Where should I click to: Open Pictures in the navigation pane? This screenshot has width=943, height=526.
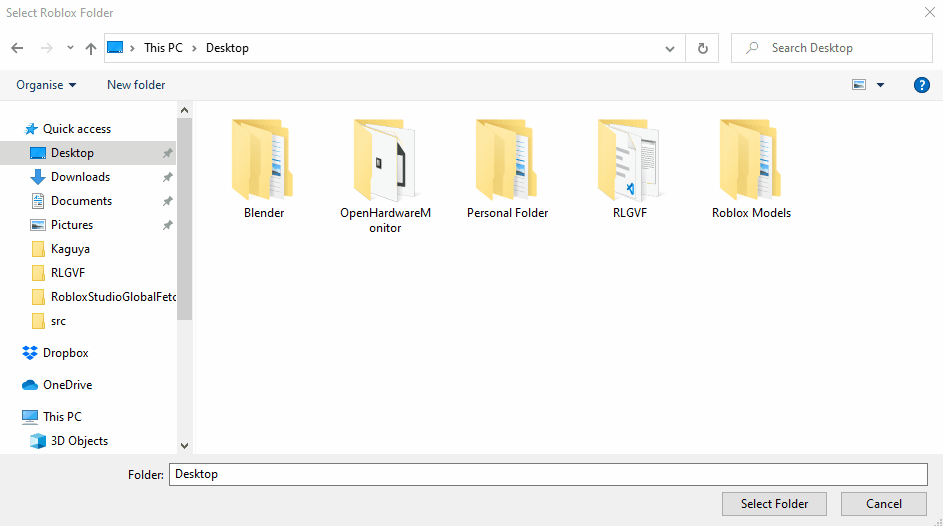click(x=72, y=225)
